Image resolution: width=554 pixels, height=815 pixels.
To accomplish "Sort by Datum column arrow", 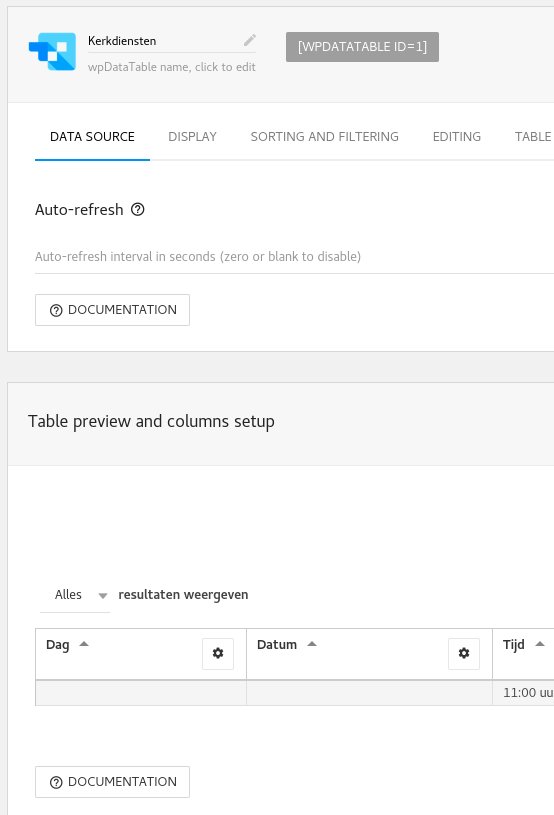I will point(312,644).
